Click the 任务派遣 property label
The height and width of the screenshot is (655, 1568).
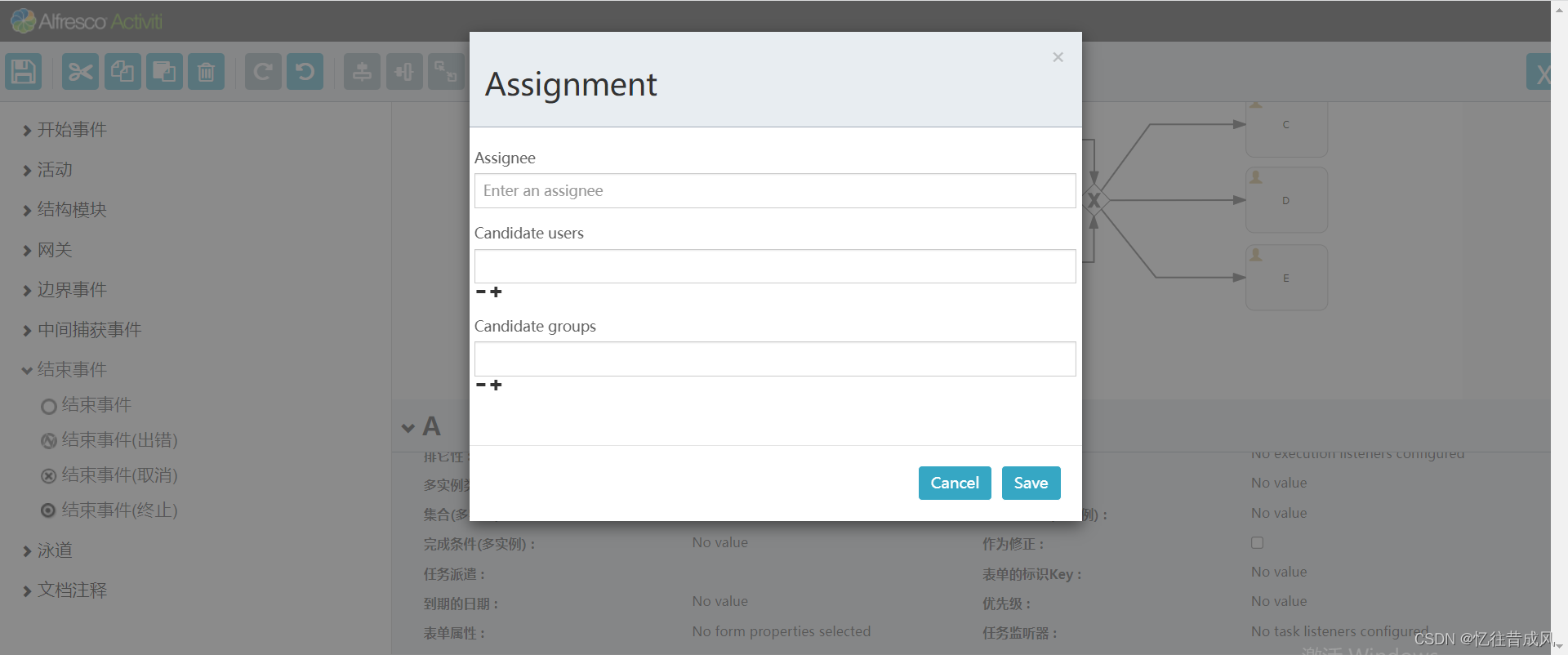pyautogui.click(x=454, y=574)
